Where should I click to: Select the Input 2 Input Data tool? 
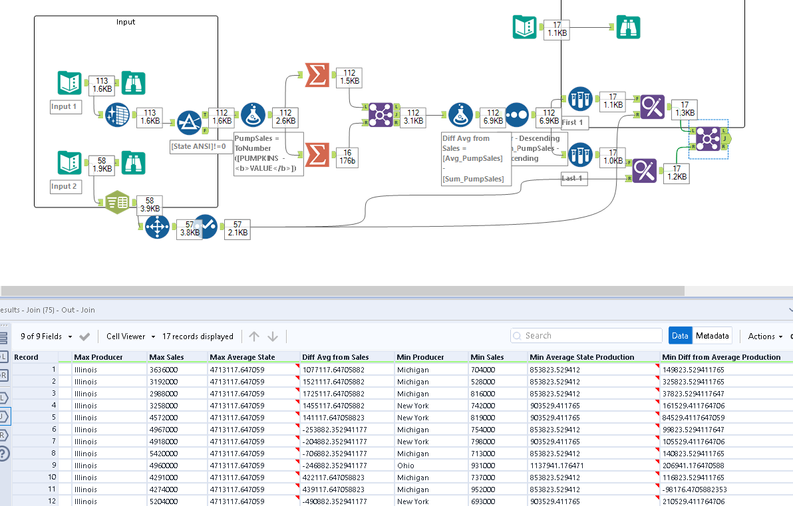click(69, 163)
